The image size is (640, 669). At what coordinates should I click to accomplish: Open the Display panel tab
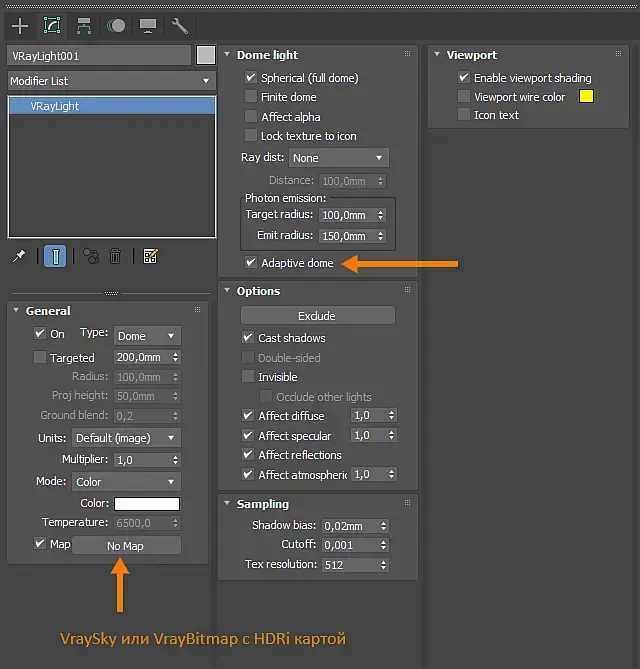pyautogui.click(x=148, y=26)
